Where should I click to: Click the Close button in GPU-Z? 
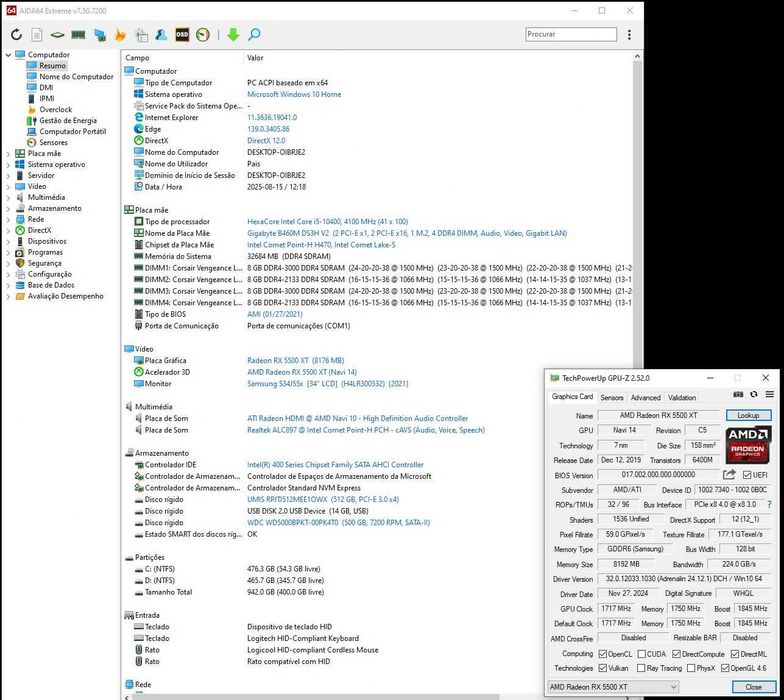pyautogui.click(x=754, y=687)
